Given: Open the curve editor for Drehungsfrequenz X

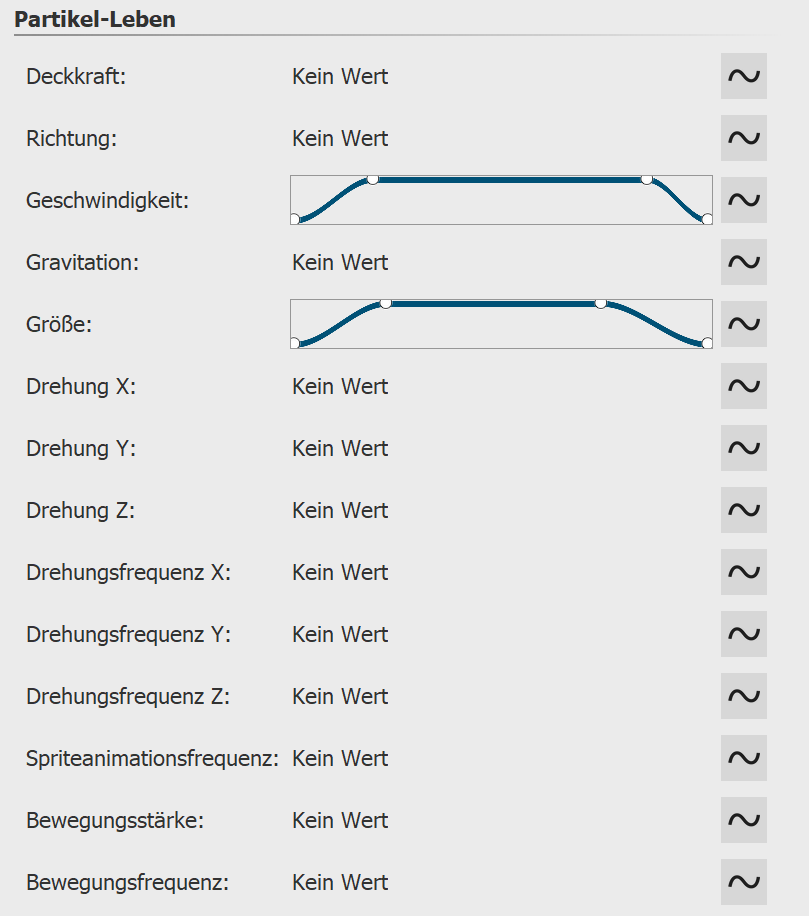Looking at the screenshot, I should pyautogui.click(x=744, y=572).
